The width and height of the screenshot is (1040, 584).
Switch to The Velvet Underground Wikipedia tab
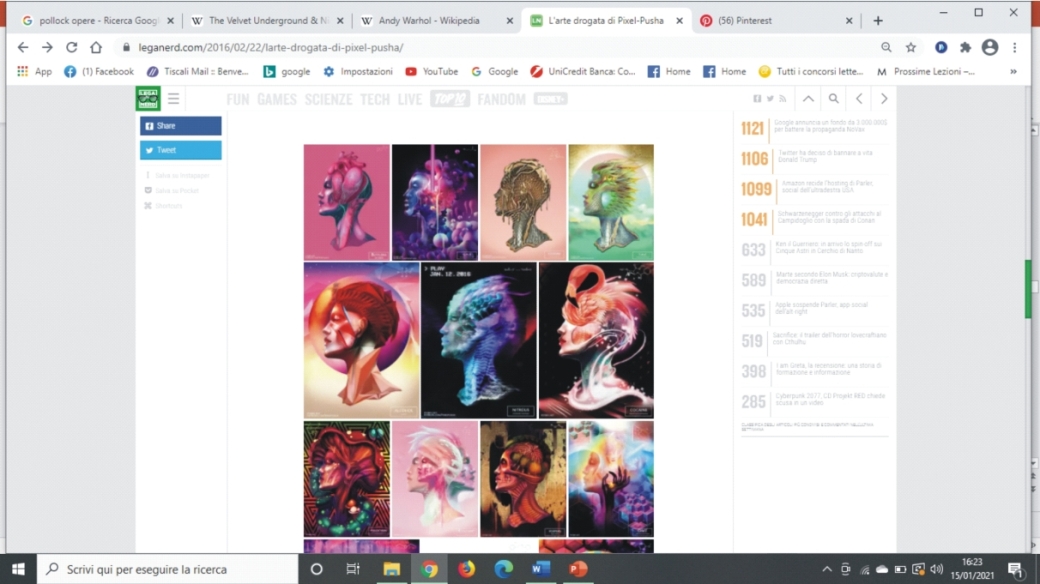tap(268, 21)
